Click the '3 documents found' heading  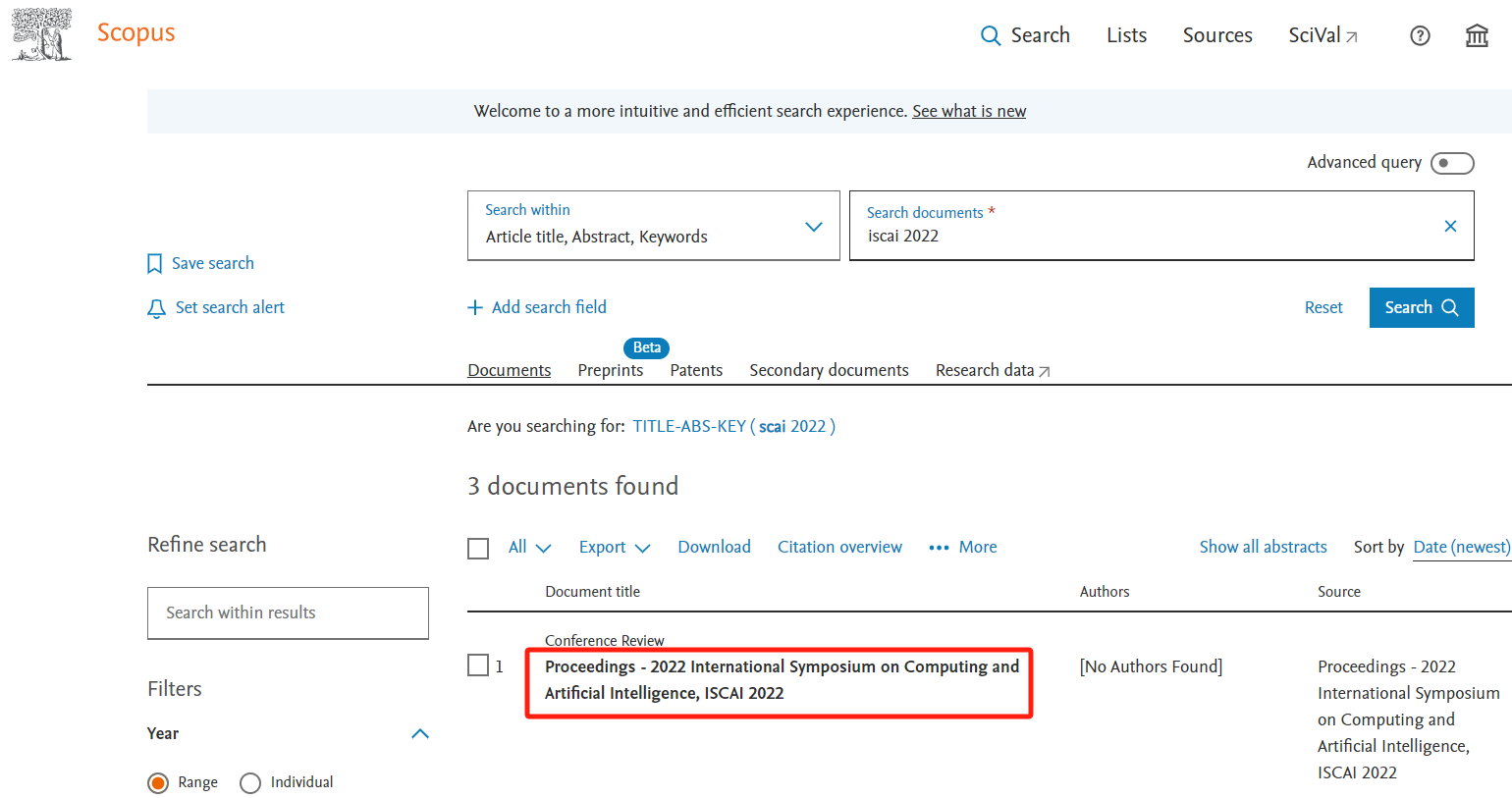pos(572,486)
